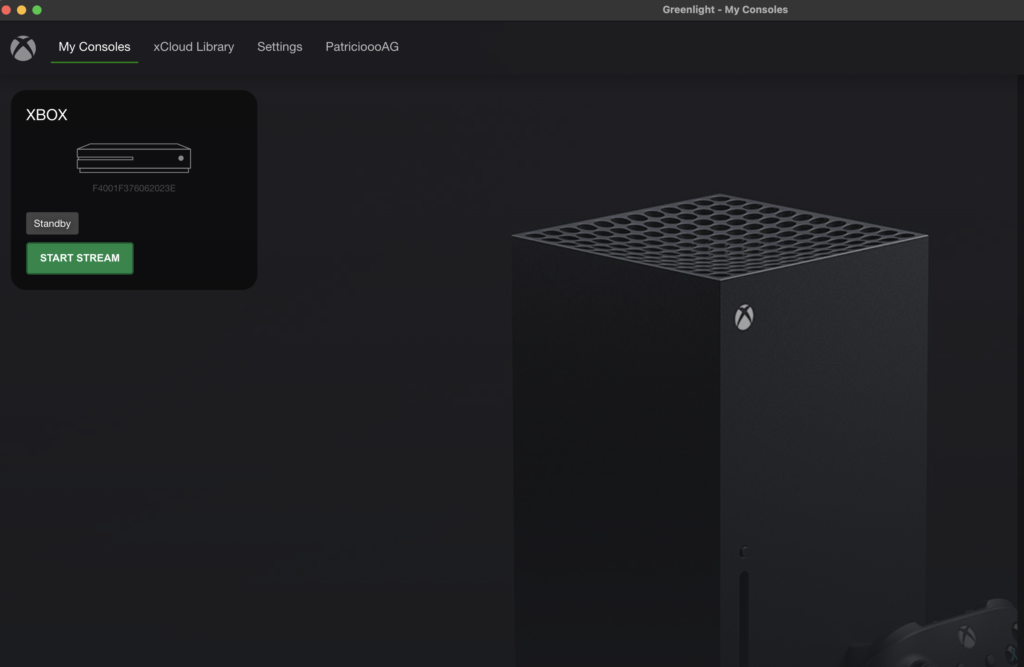Image resolution: width=1024 pixels, height=667 pixels.
Task: Close the Greenlight window with the red button
Action: point(6,10)
